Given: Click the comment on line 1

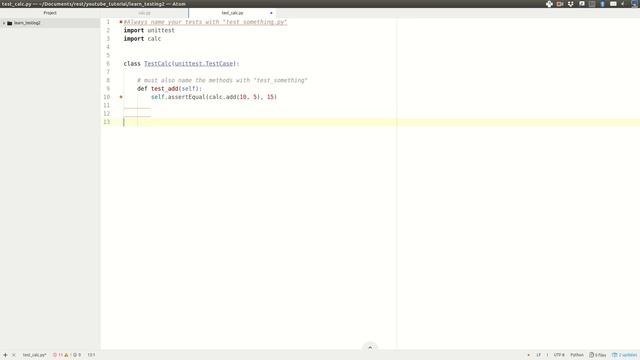Looking at the screenshot, I should tap(205, 22).
